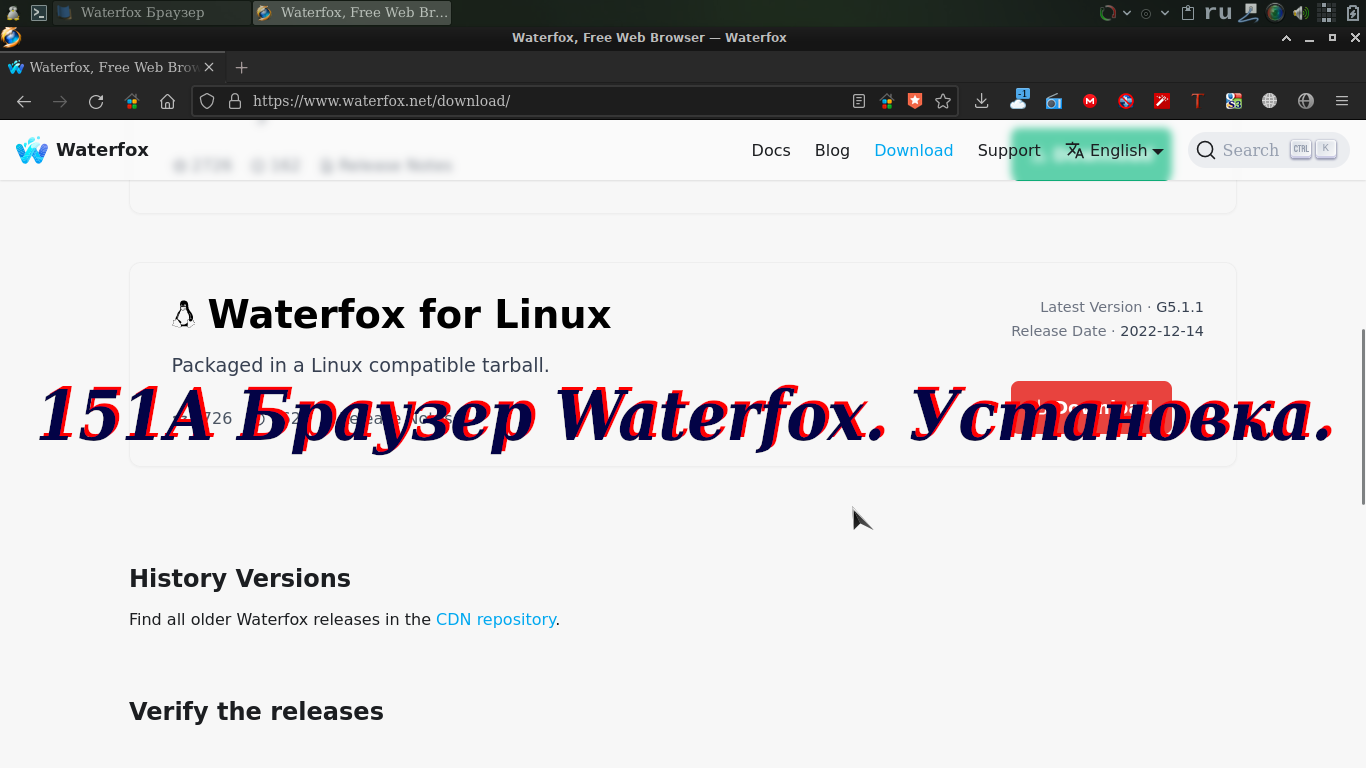Click the "History Versions" heading

240,578
